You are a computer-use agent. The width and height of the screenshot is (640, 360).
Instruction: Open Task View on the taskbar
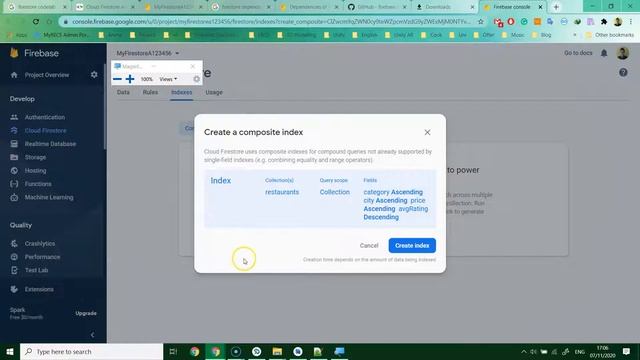click(173, 351)
